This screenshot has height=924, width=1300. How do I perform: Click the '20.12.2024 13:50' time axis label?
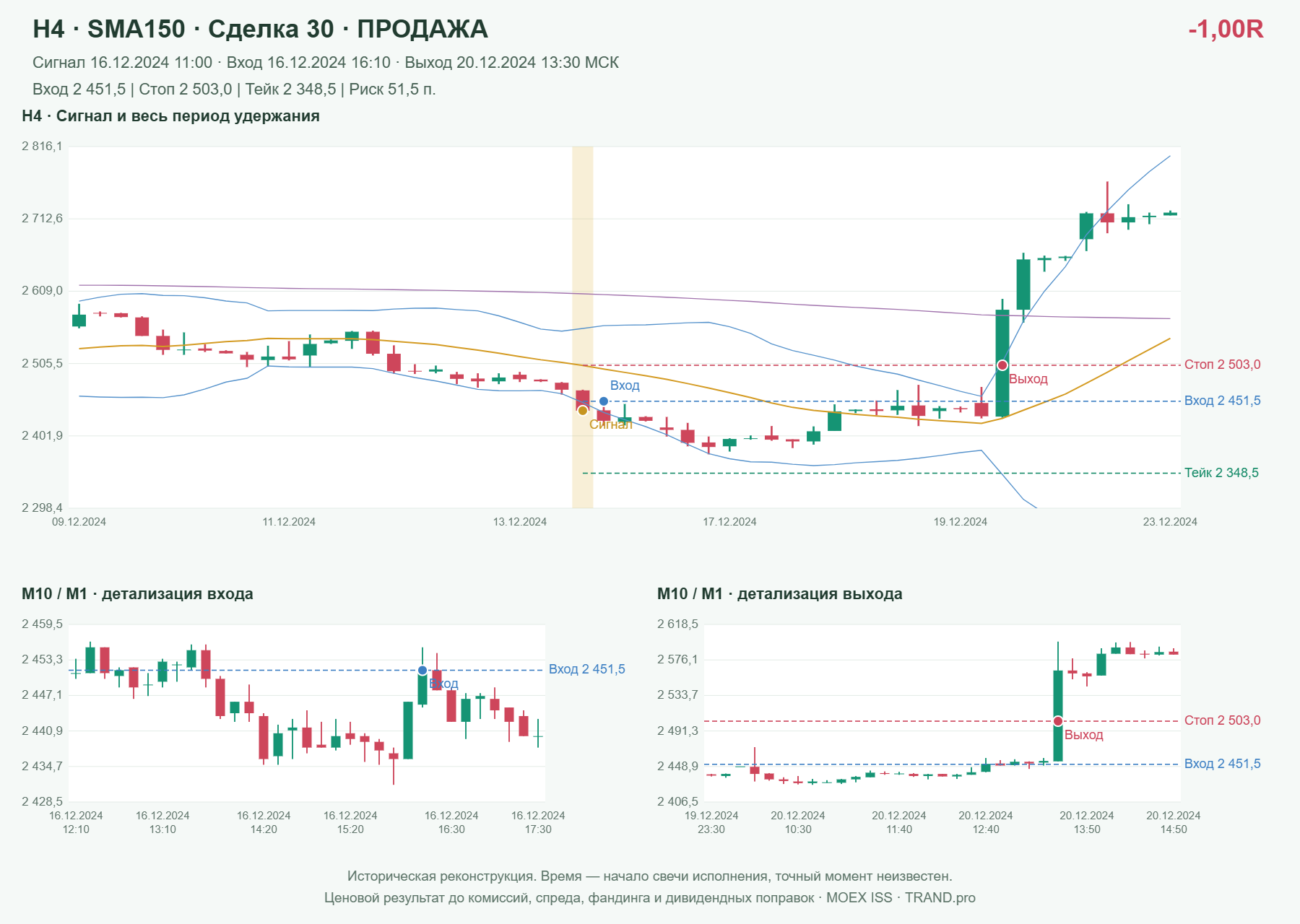[x=1087, y=822]
